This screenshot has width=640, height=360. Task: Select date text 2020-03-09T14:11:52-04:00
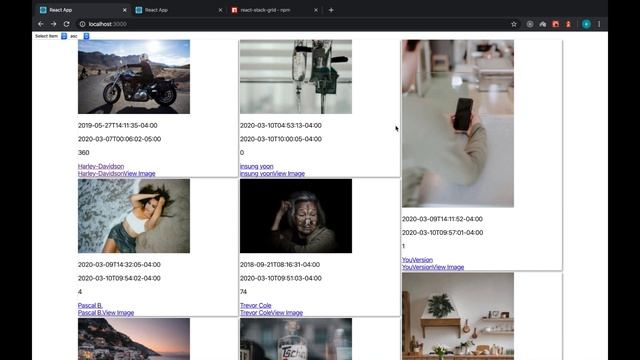(442, 219)
